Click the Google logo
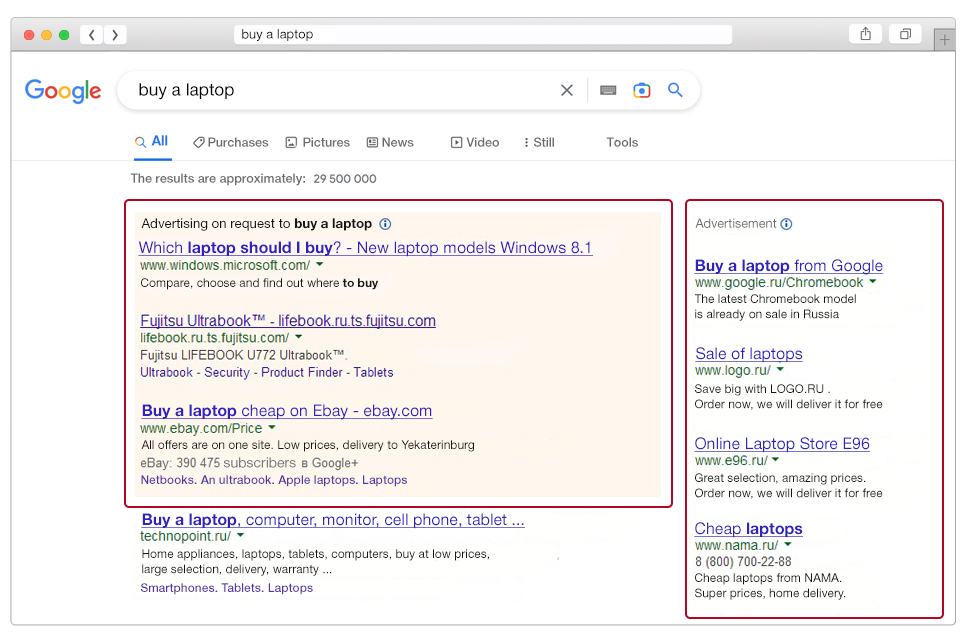 (63, 91)
